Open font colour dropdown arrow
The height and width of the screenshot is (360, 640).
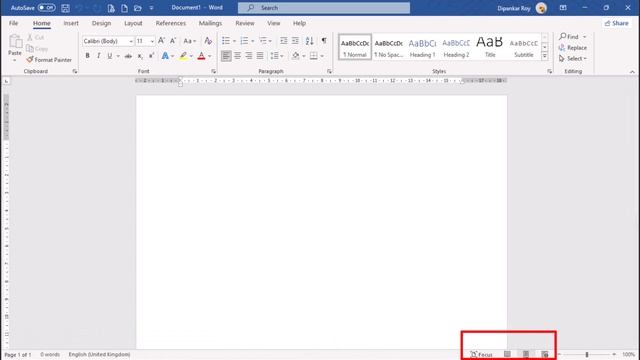tap(210, 56)
